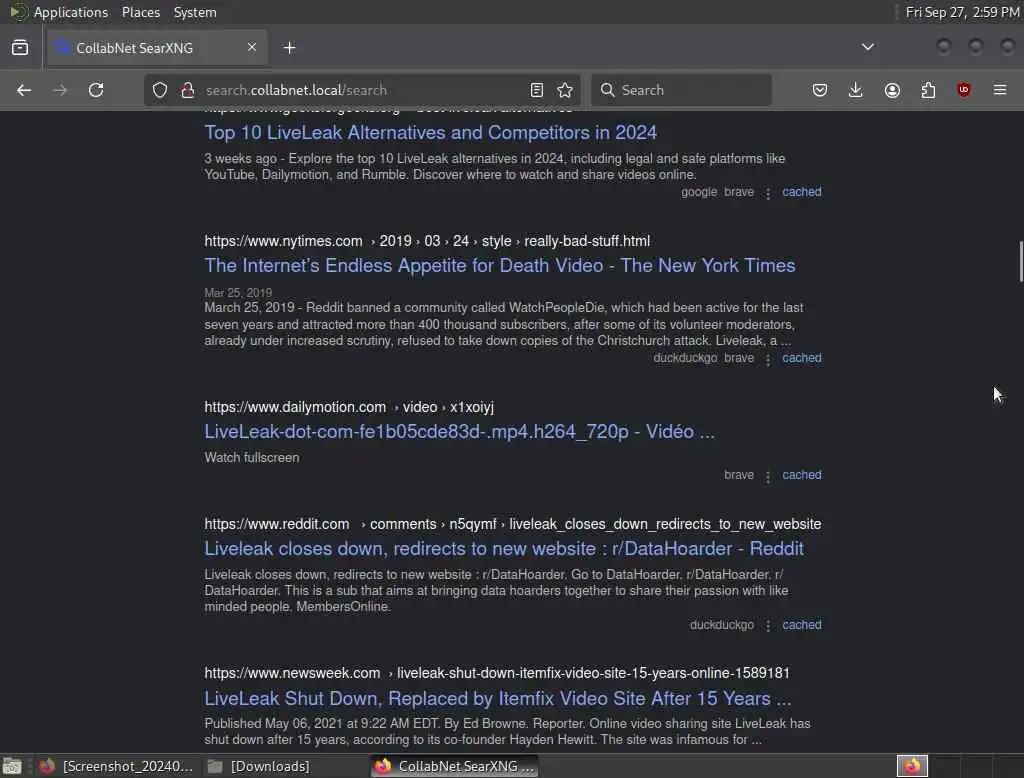Switch to Screenshot_20240 taskbar window
1024x778 pixels.
click(x=116, y=766)
